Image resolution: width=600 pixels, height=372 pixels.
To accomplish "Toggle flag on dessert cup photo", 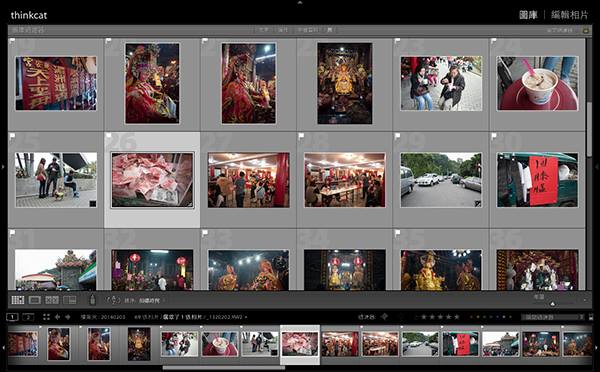I will click(494, 41).
